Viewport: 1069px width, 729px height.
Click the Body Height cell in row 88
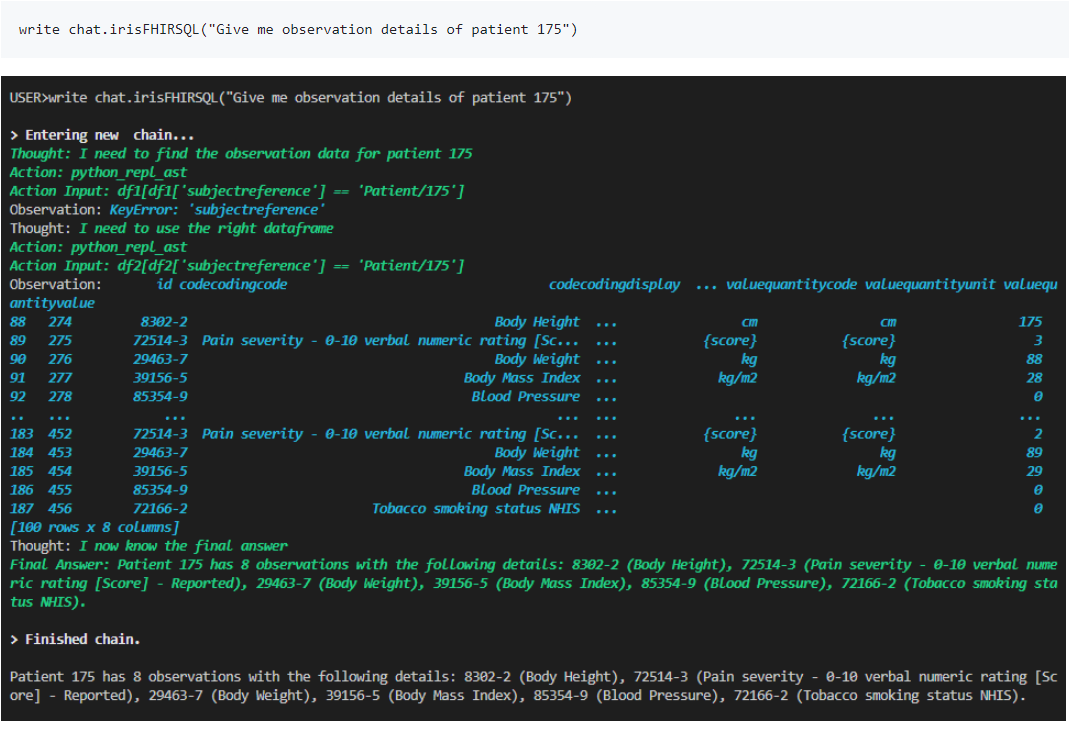pos(537,322)
